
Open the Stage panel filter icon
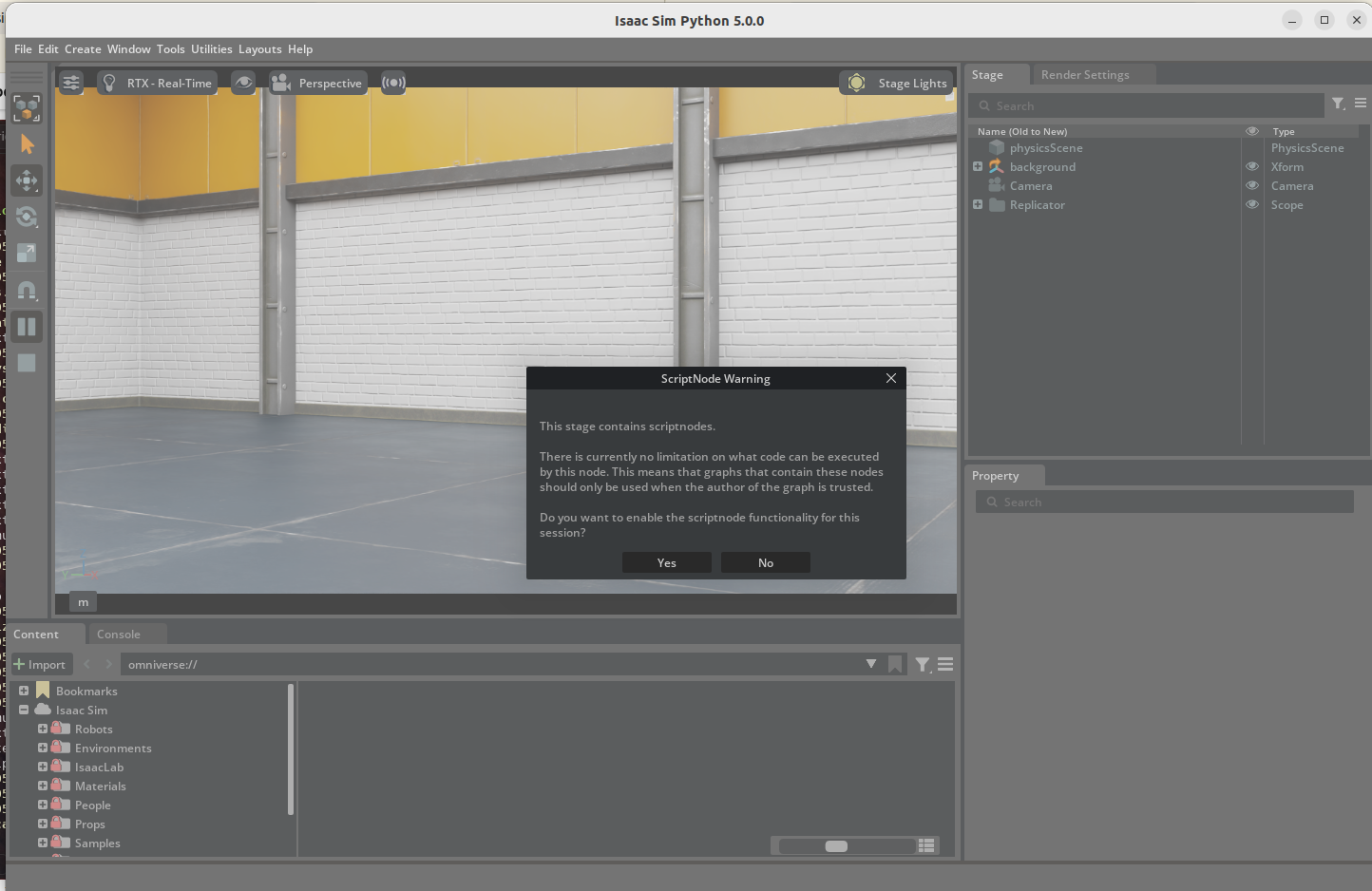pos(1339,104)
